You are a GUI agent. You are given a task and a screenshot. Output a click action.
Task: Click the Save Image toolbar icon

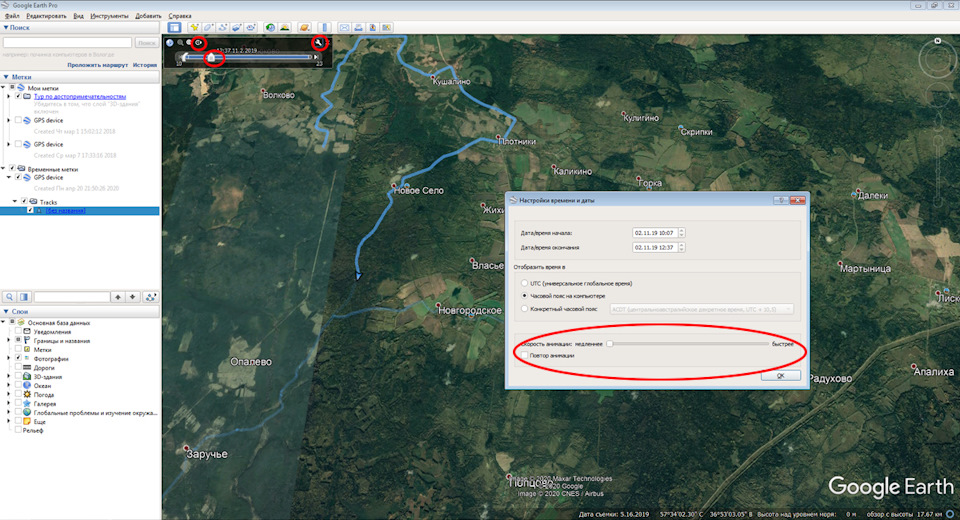[x=372, y=28]
